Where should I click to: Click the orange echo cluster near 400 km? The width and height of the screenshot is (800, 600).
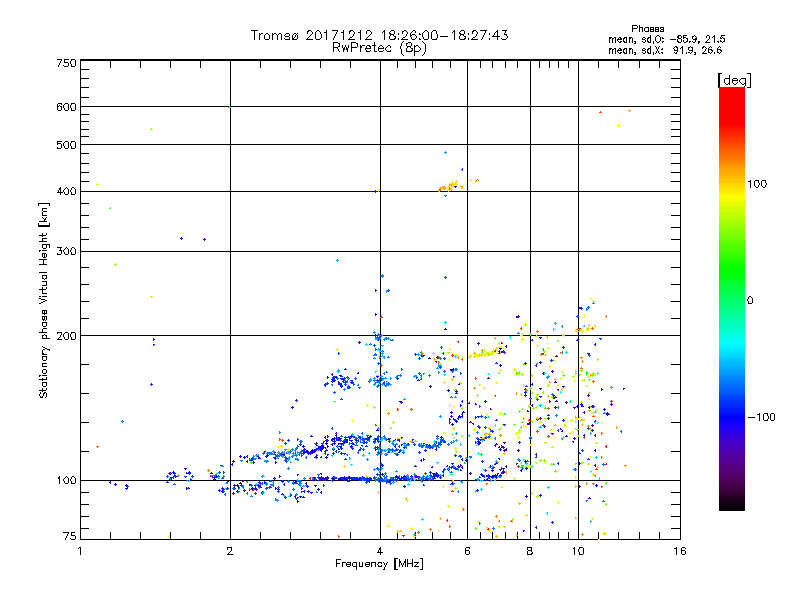[451, 186]
